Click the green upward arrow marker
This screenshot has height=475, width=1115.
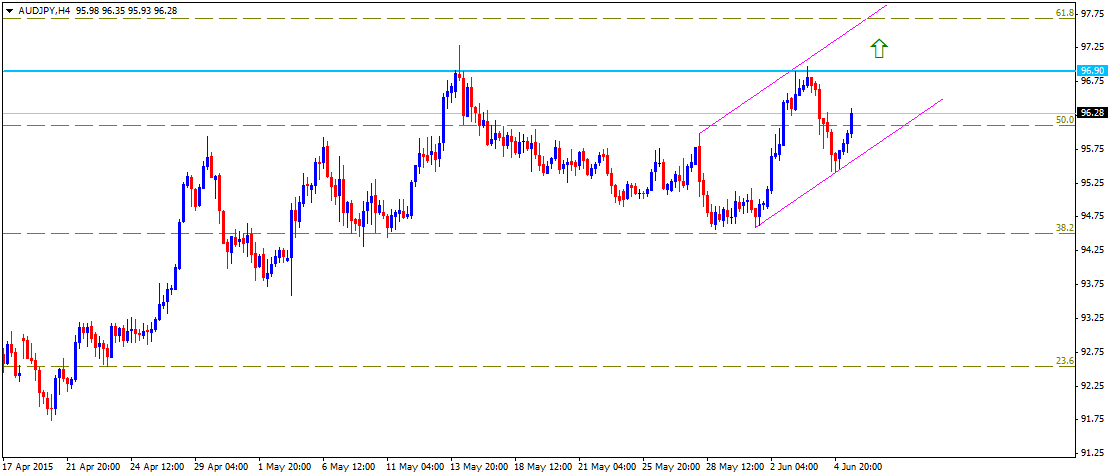point(878,47)
